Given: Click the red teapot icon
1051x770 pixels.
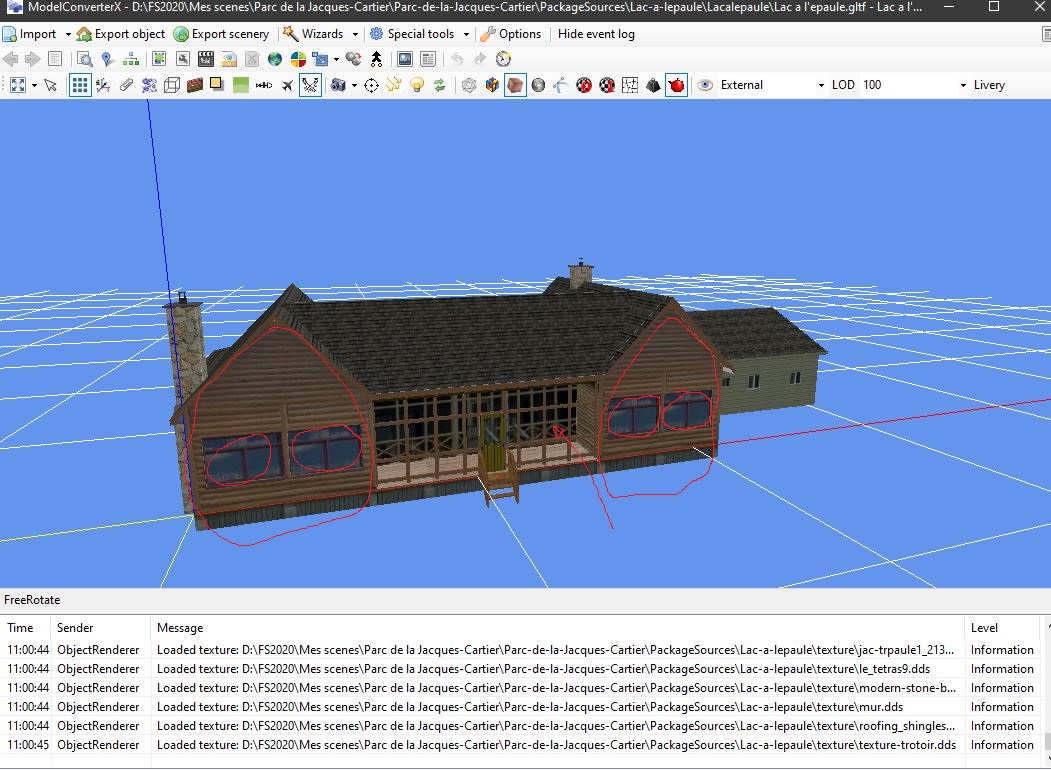Looking at the screenshot, I should 676,85.
